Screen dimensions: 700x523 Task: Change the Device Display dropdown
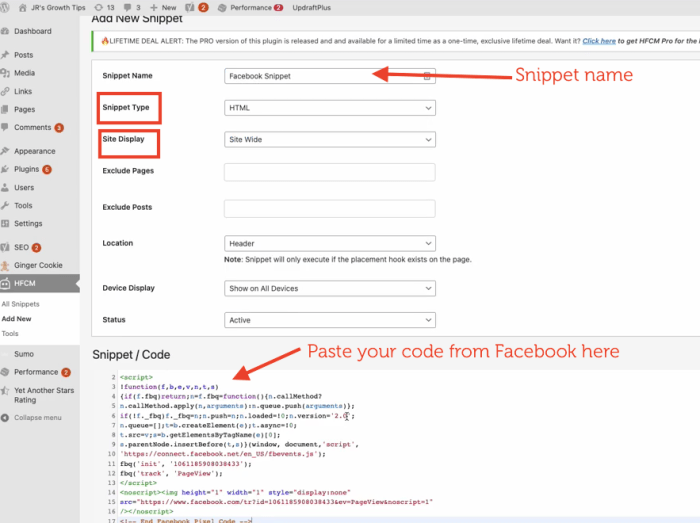(x=330, y=288)
